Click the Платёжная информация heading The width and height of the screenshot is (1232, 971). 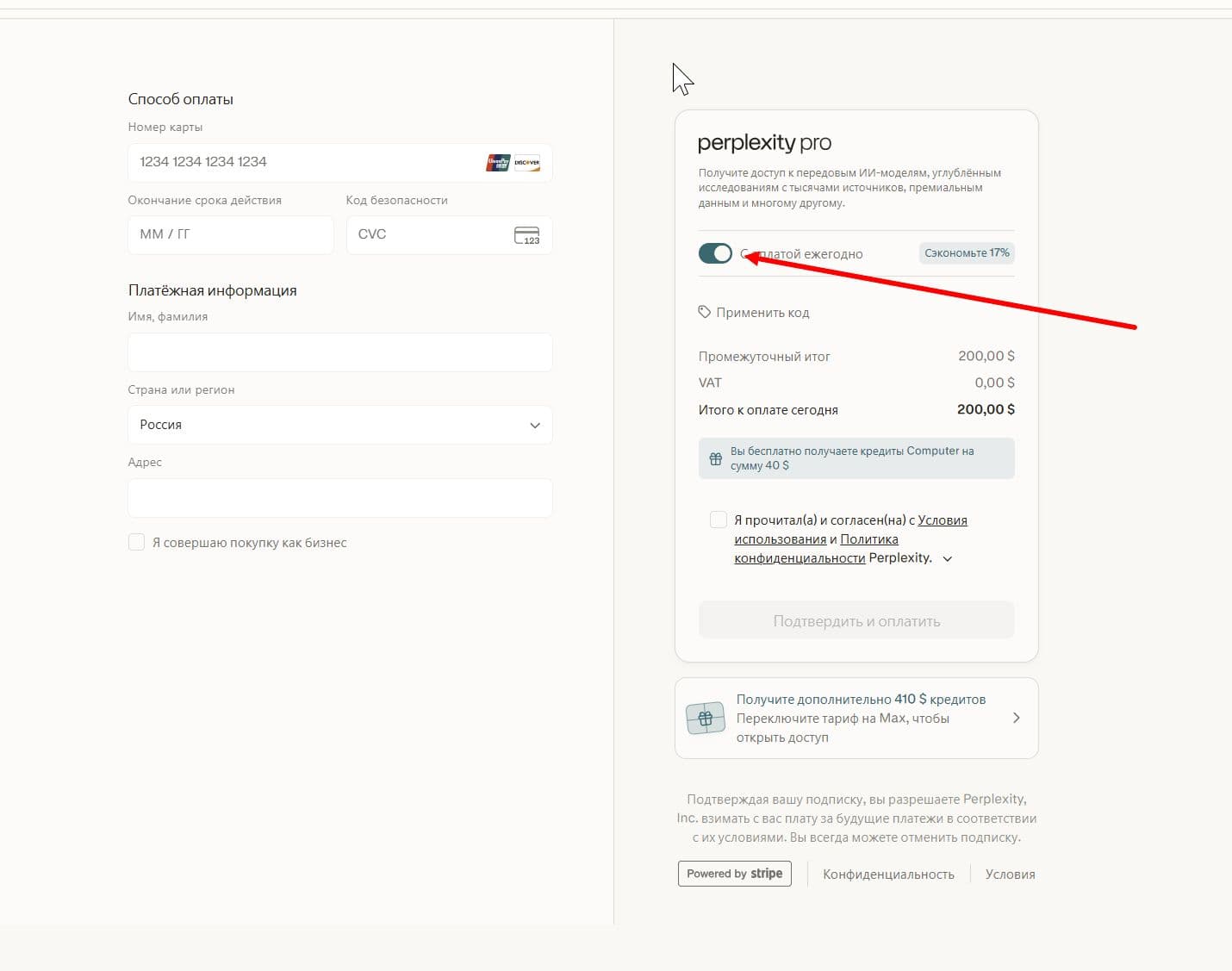[x=213, y=290]
